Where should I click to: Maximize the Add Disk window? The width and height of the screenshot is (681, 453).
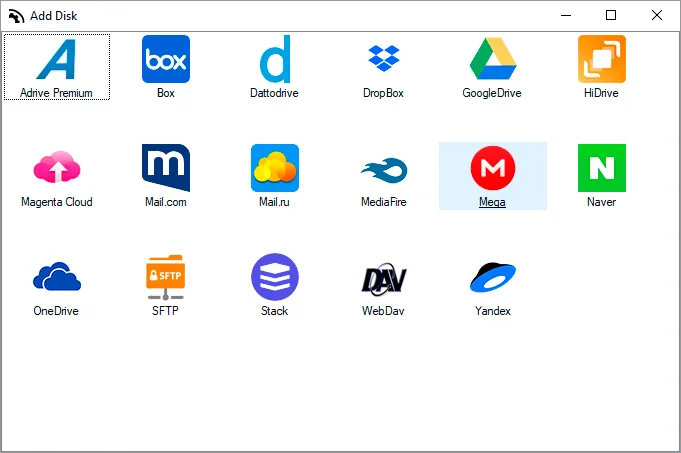[611, 16]
